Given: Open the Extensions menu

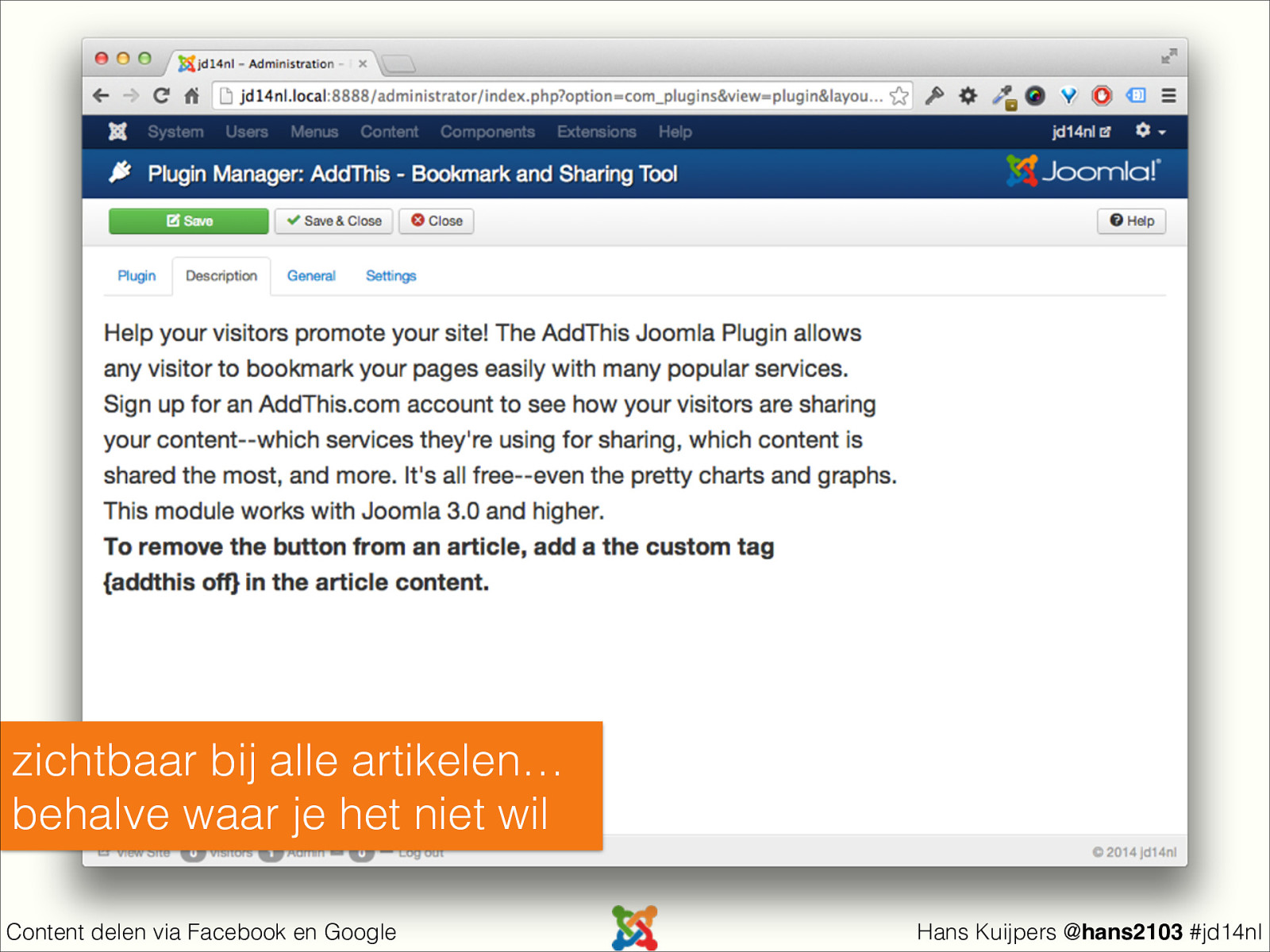Looking at the screenshot, I should (x=596, y=132).
